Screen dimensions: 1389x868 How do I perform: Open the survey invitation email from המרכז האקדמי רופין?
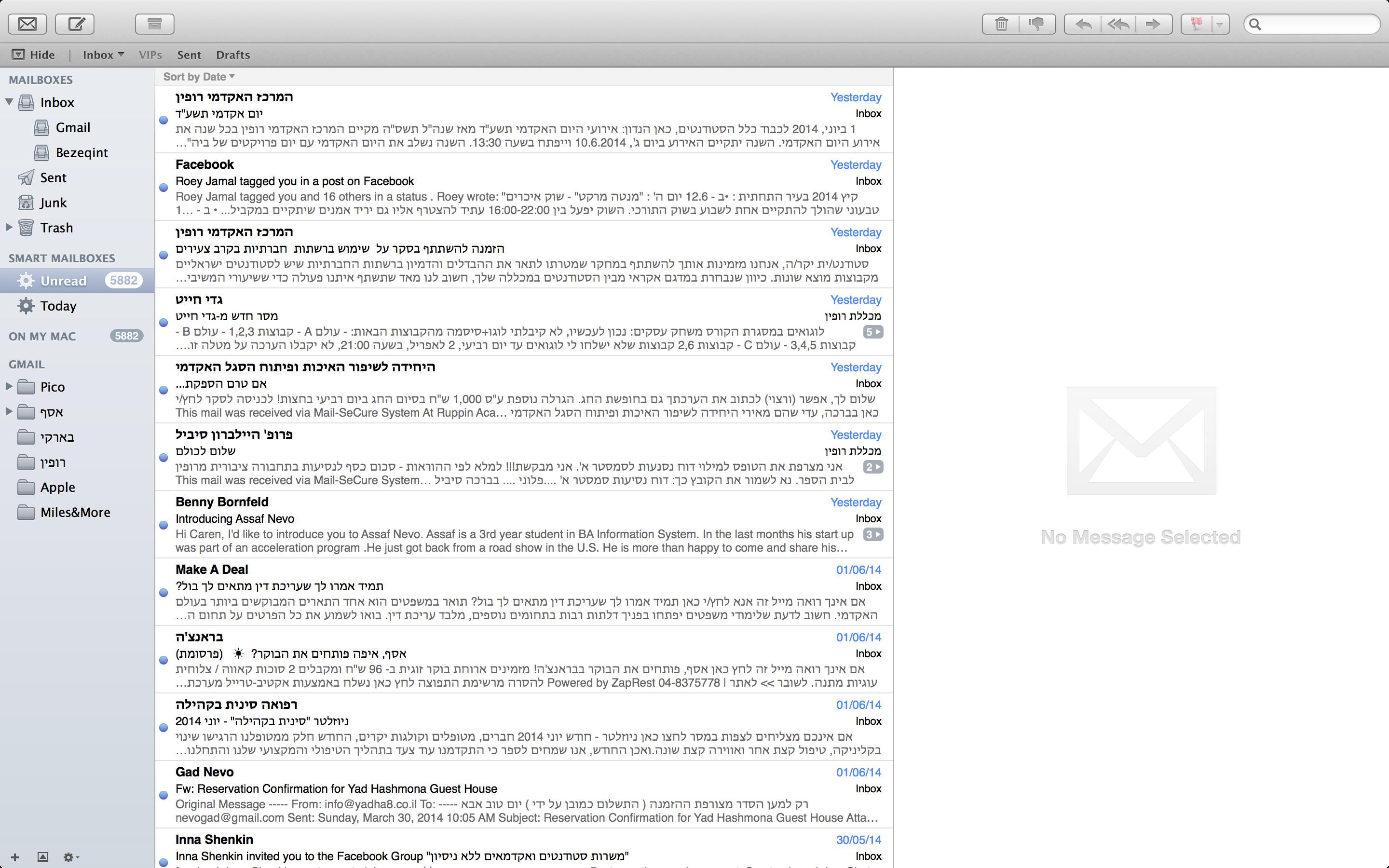point(524,254)
